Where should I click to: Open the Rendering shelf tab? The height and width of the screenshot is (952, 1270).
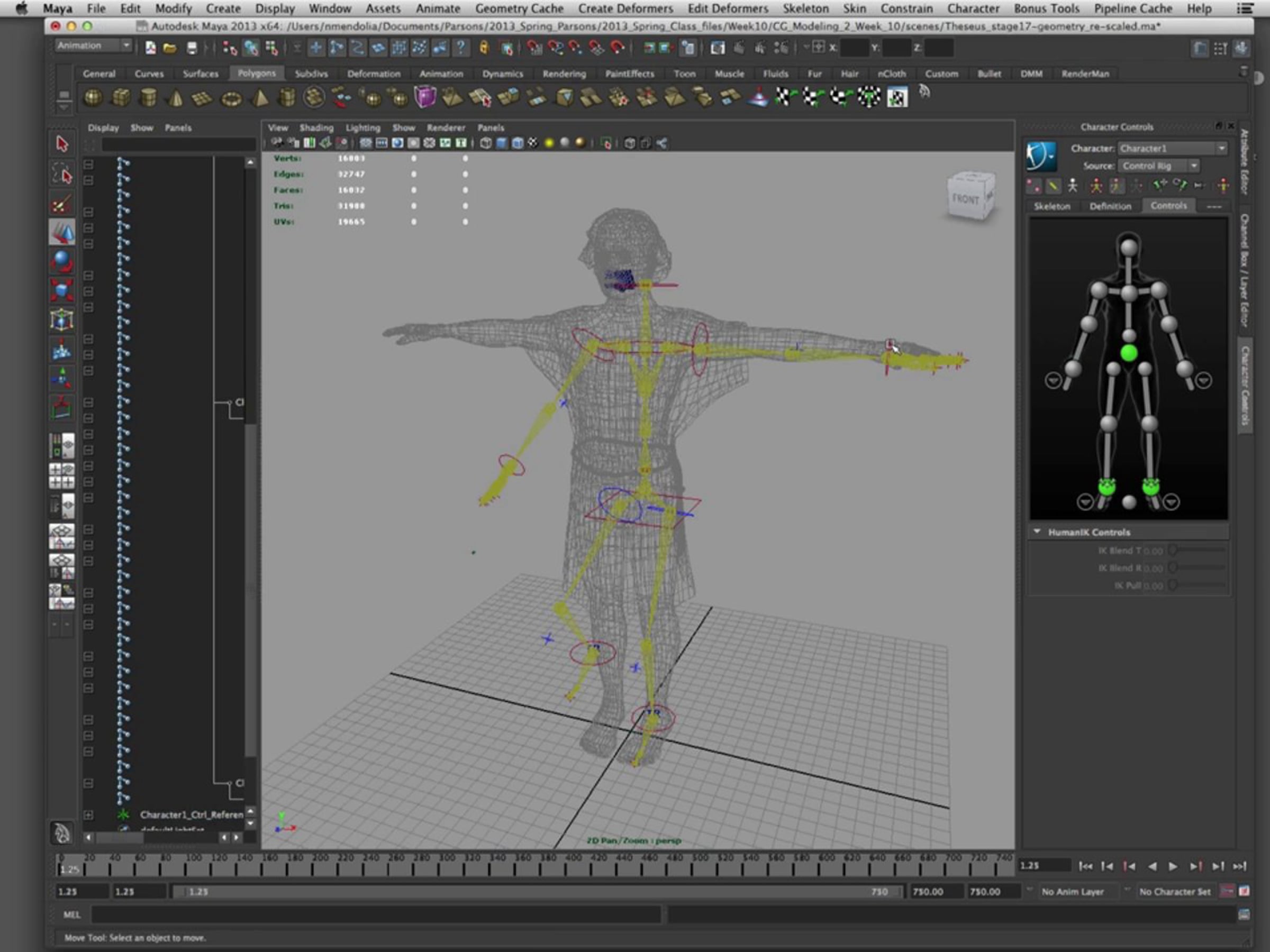(x=564, y=74)
